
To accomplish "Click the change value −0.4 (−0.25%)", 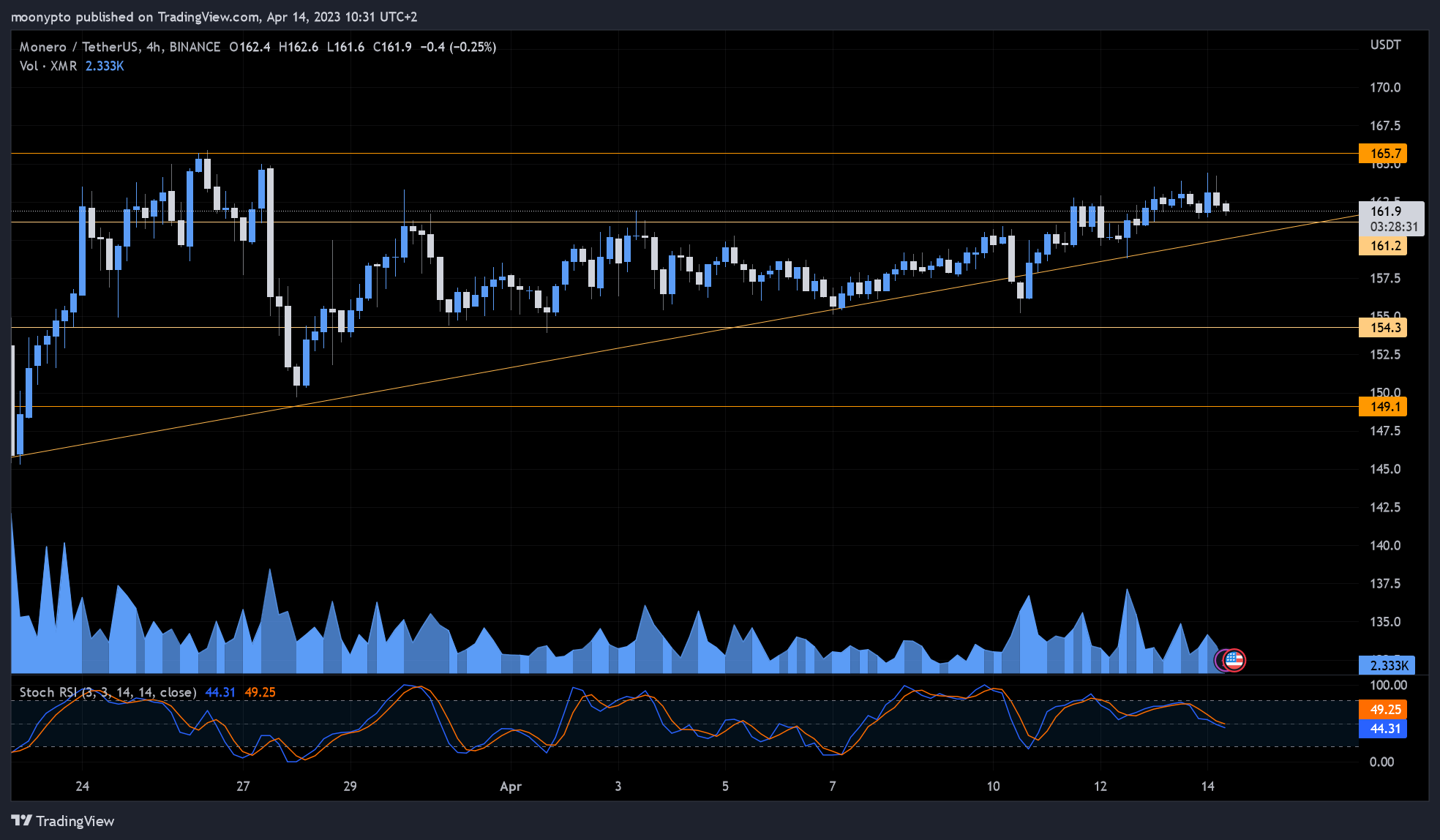I will pos(458,47).
